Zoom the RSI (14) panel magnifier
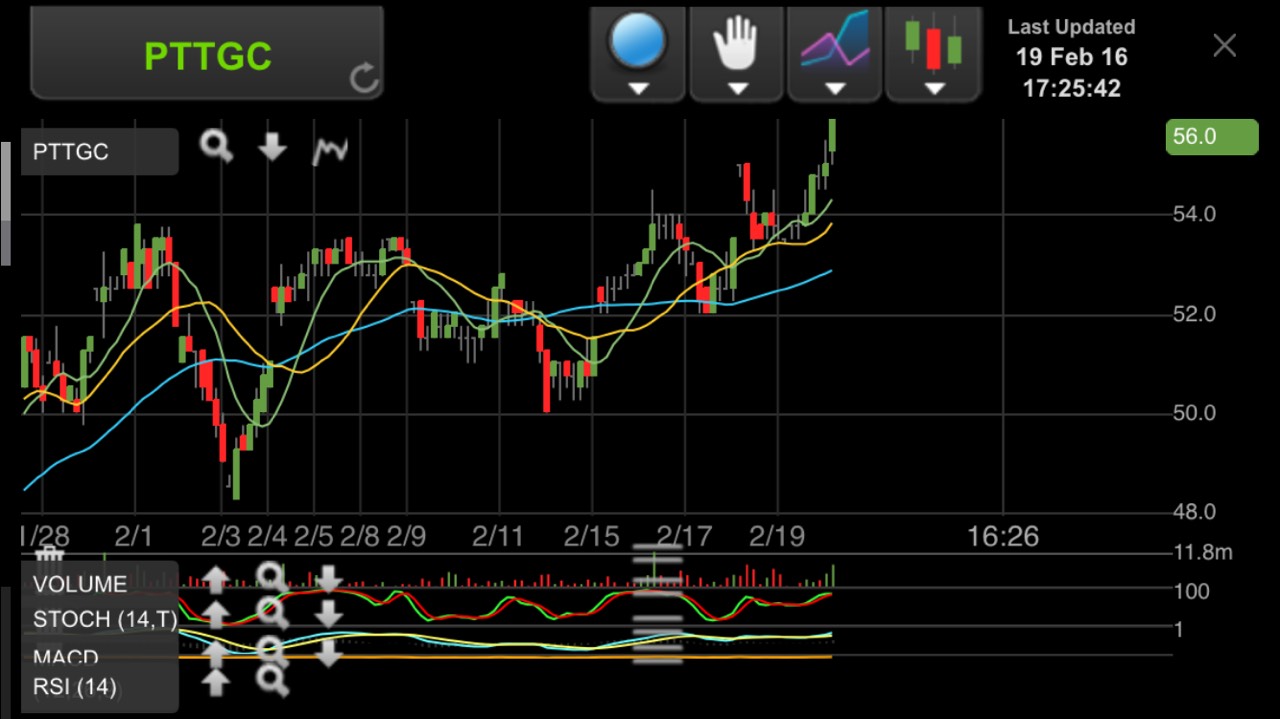The width and height of the screenshot is (1280, 719). [x=271, y=682]
